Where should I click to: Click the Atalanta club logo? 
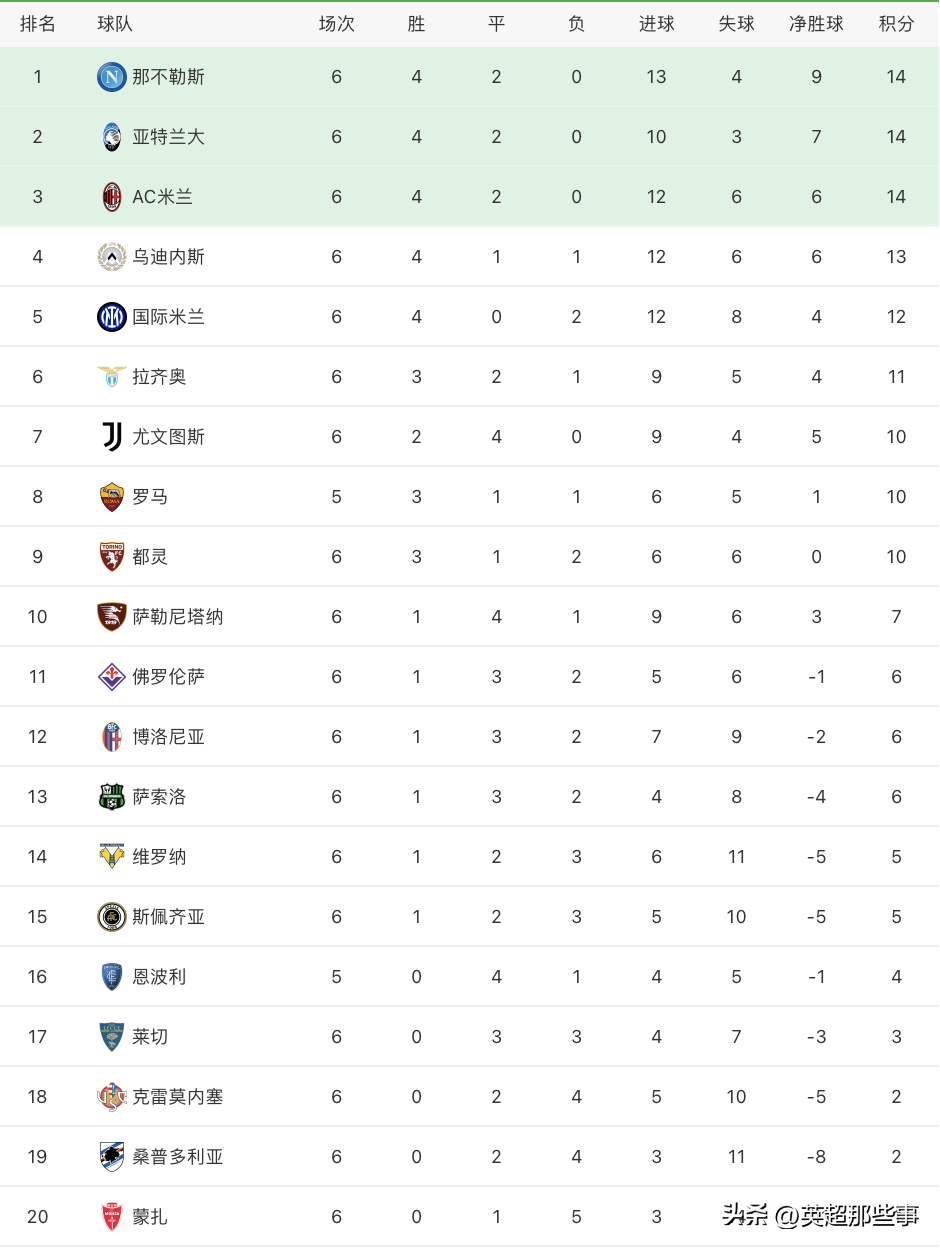[112, 137]
